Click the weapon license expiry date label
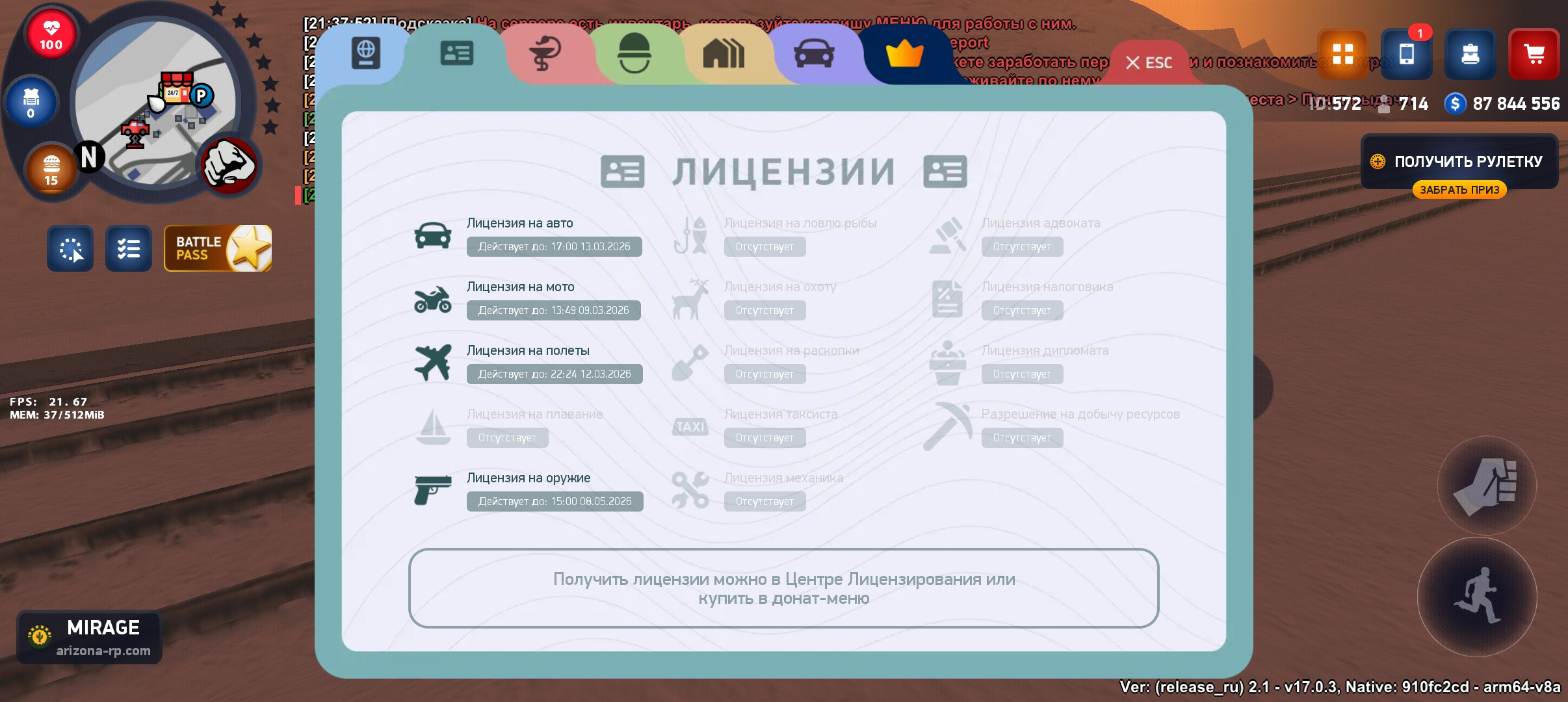The image size is (1568, 702). pyautogui.click(x=555, y=501)
